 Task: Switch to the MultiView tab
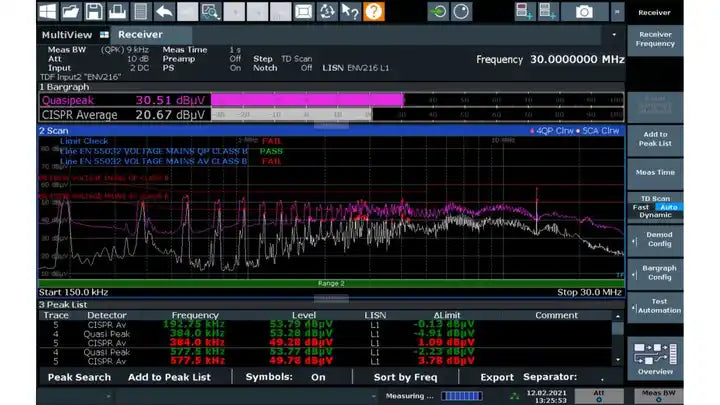point(67,34)
